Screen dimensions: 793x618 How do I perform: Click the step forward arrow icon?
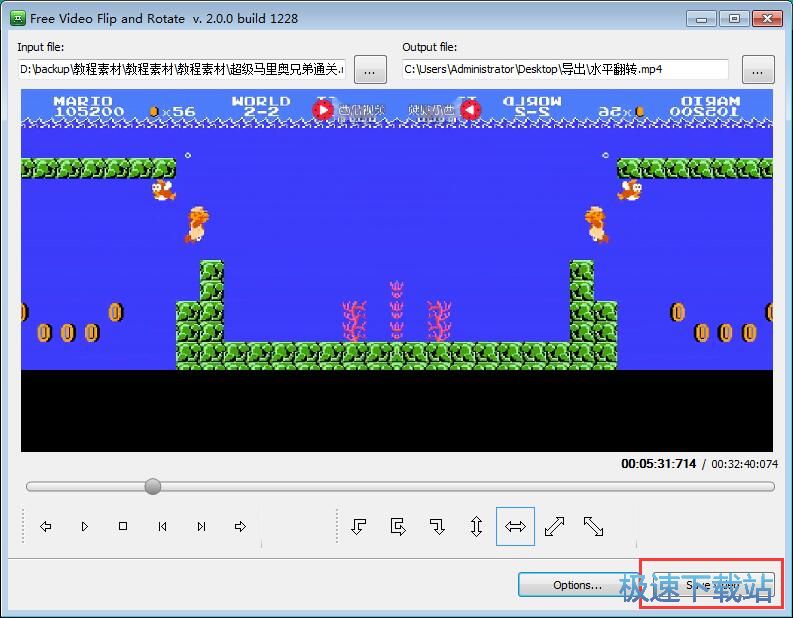click(x=240, y=526)
